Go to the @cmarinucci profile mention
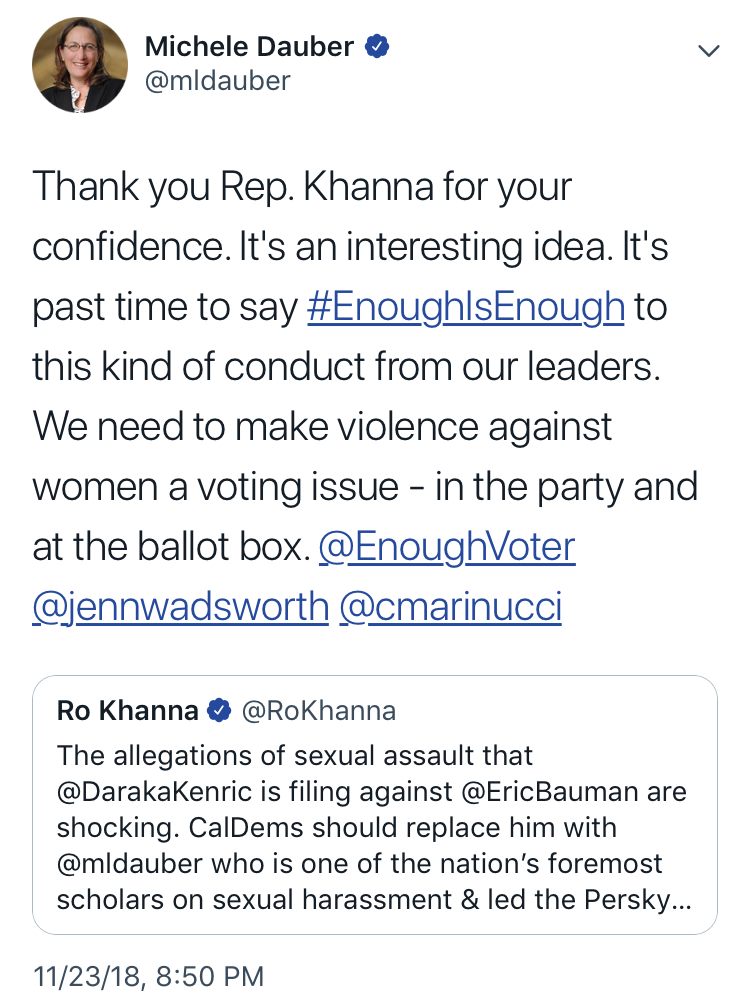The height and width of the screenshot is (998, 750). (450, 607)
